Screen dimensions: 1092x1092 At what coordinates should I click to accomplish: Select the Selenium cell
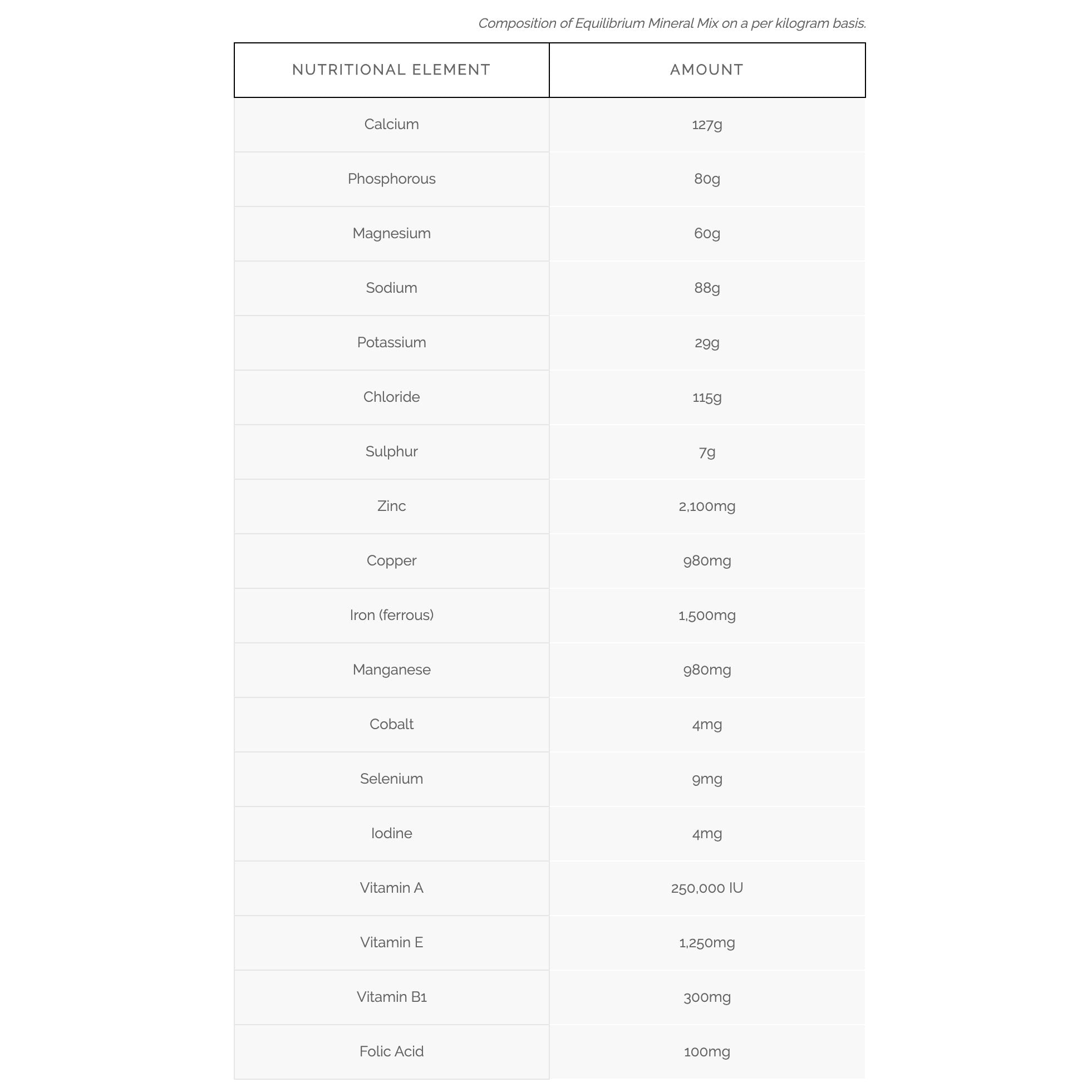[x=391, y=779]
